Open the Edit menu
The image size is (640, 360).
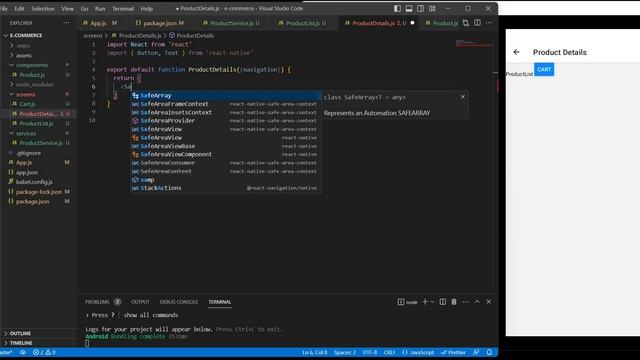[19, 8]
